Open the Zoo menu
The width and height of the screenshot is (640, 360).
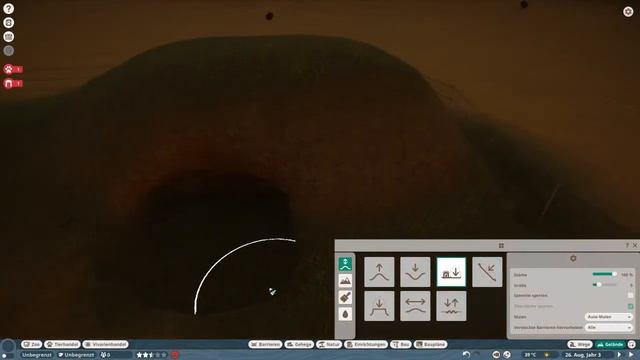click(32, 344)
